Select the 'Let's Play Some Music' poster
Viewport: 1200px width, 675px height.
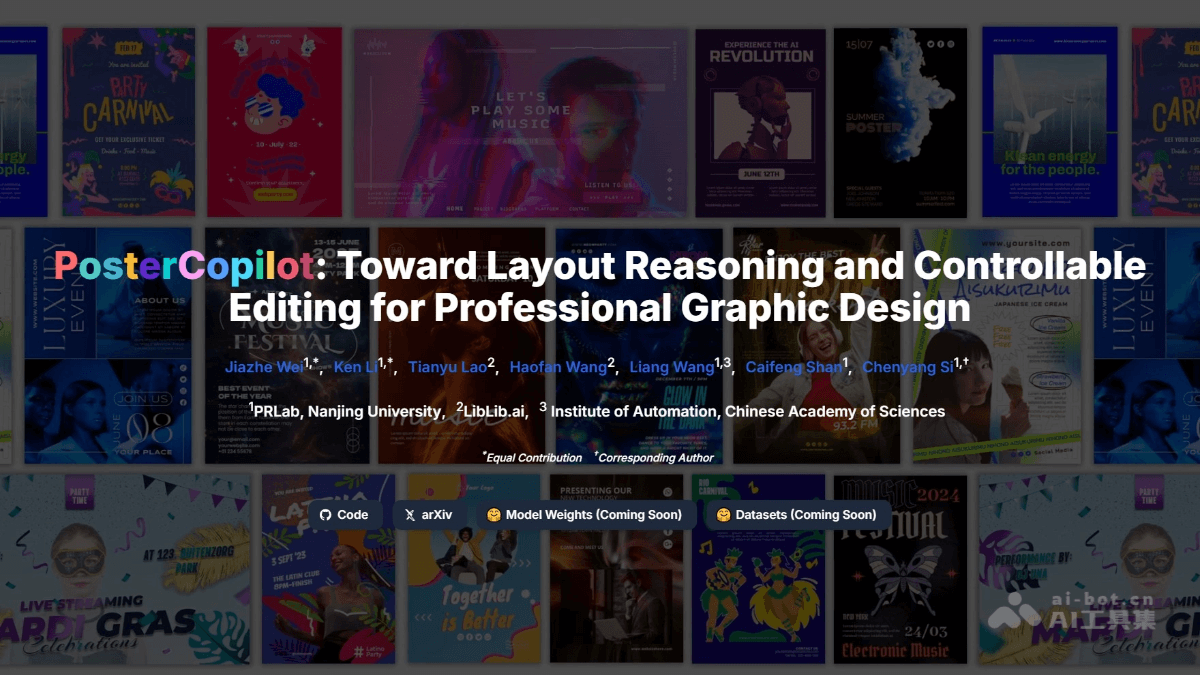pyautogui.click(x=521, y=122)
